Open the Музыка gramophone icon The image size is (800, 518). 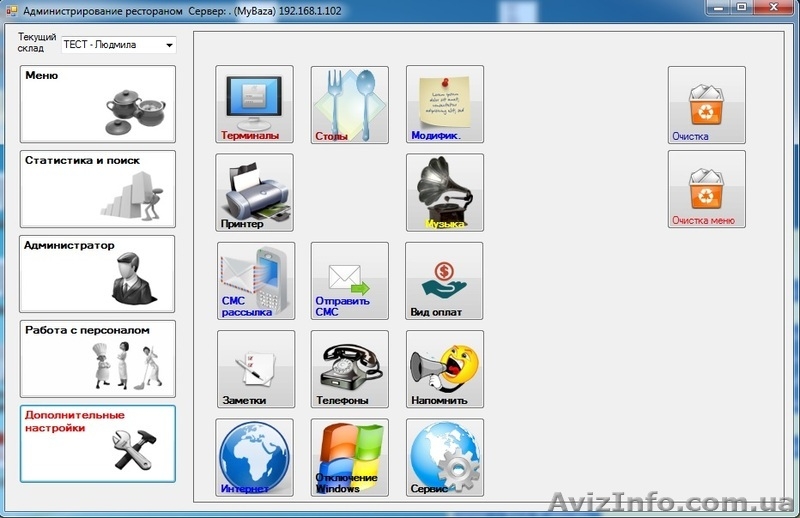444,192
